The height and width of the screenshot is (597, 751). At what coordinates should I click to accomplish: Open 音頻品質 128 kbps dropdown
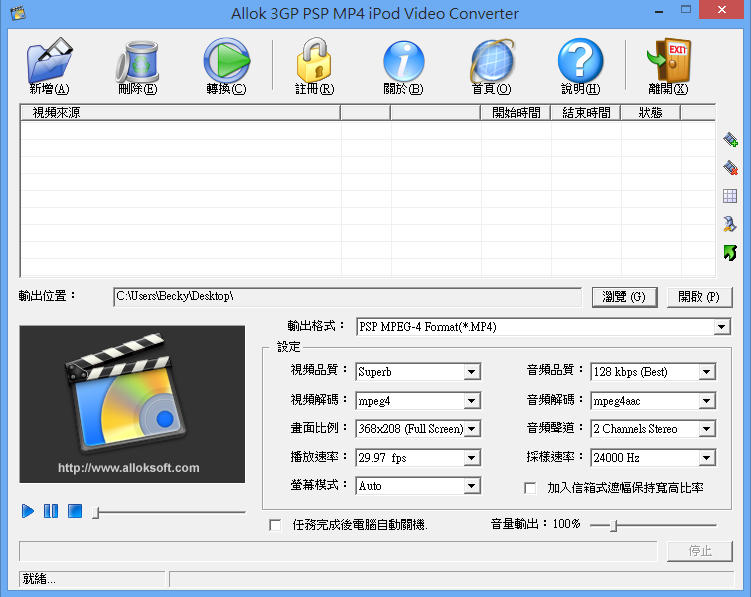[653, 372]
